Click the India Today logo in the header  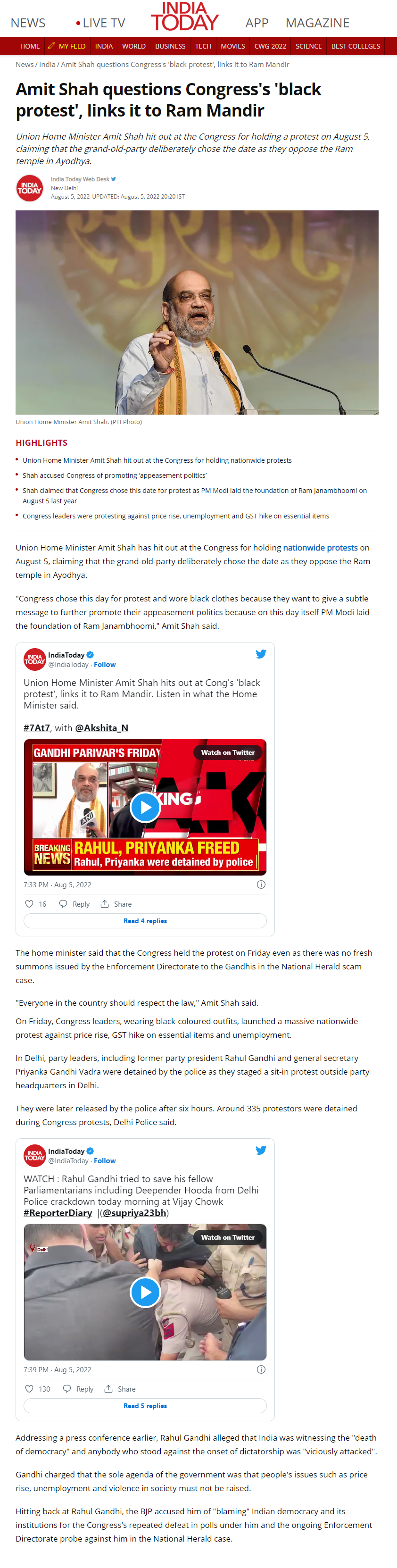[184, 17]
